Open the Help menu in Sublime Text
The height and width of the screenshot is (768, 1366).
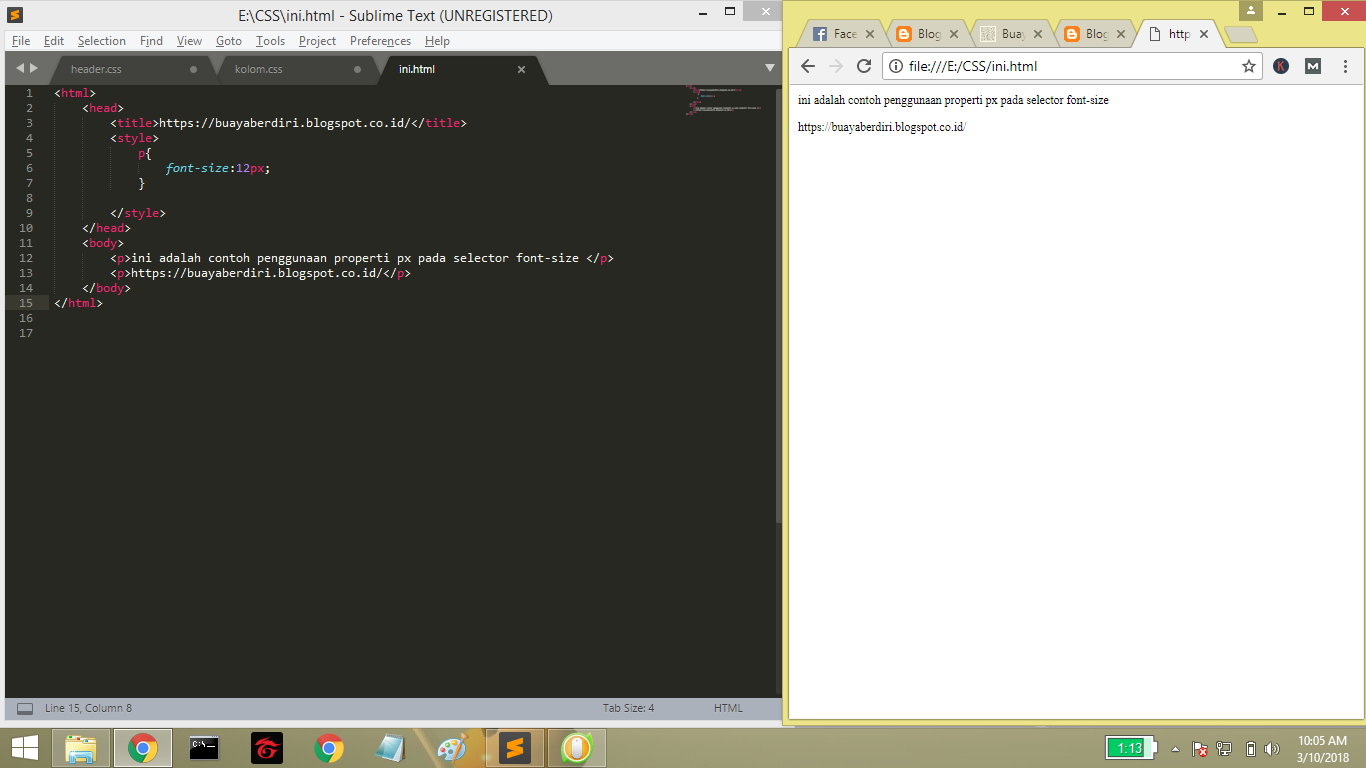(437, 41)
